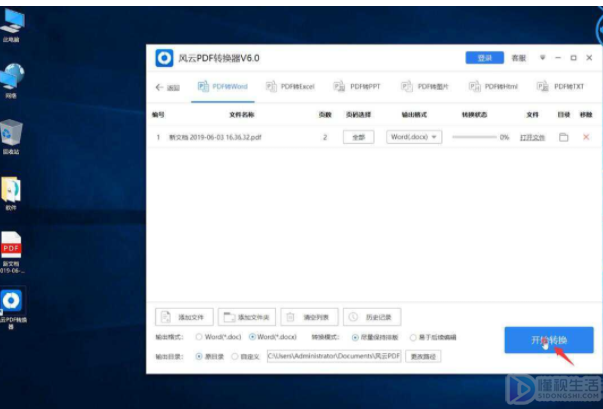Click the 登录 login button
Screen dimensions: 603x409
point(485,58)
